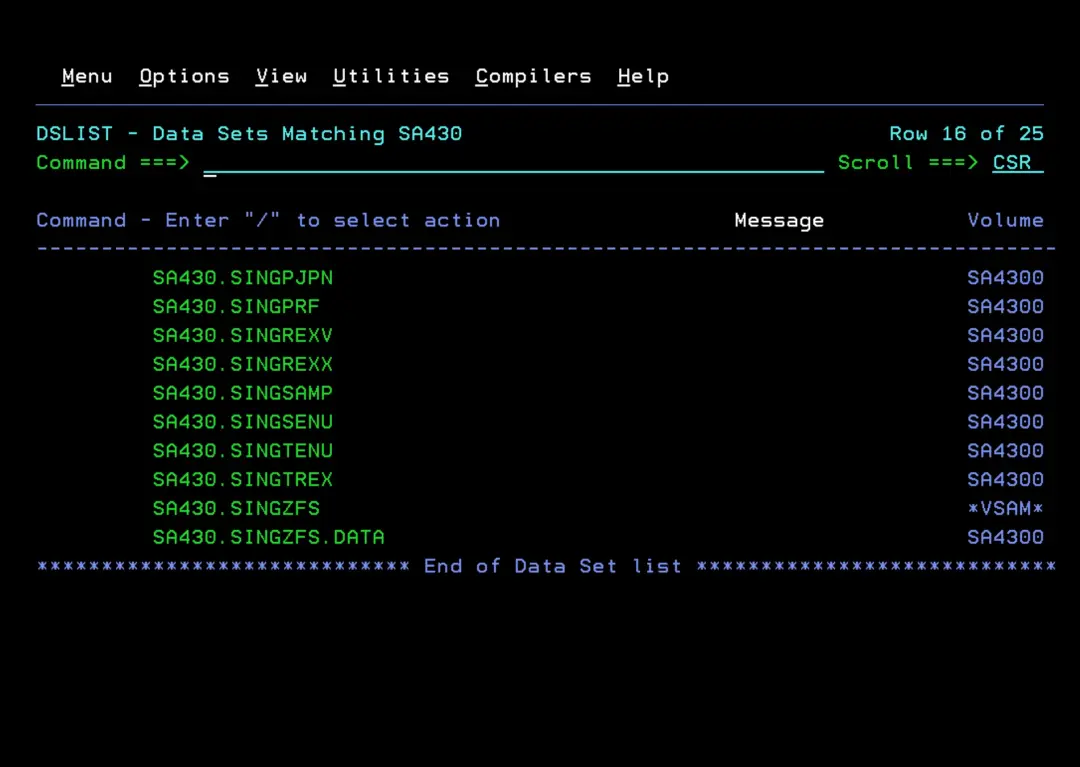Select data set SA430.SINGZFS.DATA

click(269, 538)
